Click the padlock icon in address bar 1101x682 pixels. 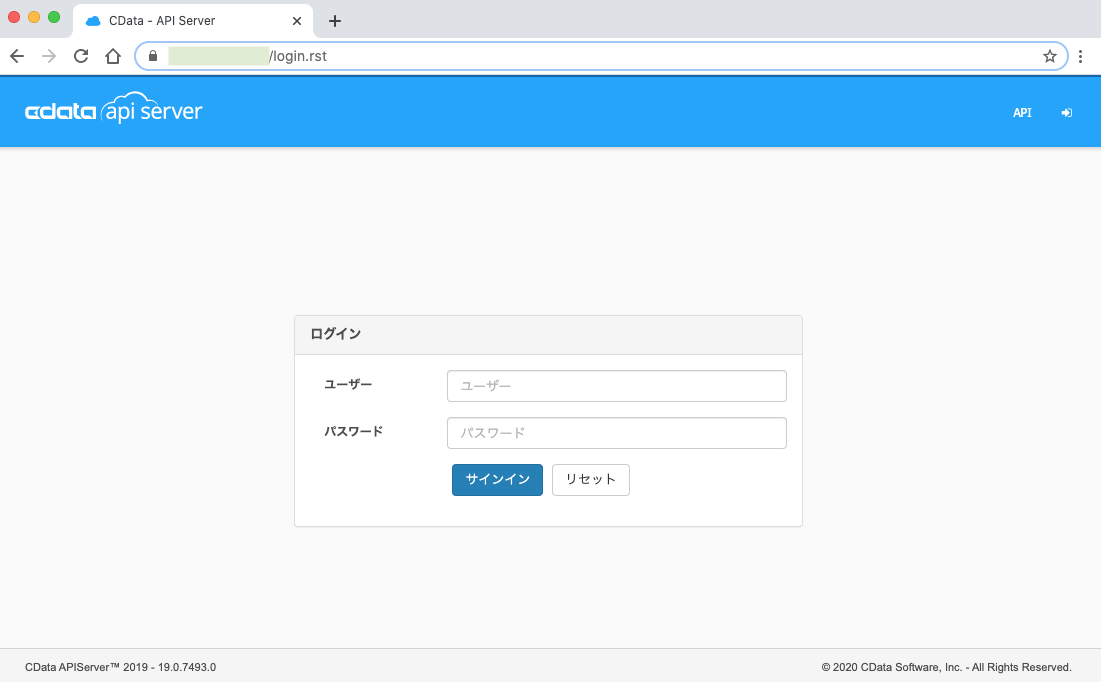(x=152, y=56)
